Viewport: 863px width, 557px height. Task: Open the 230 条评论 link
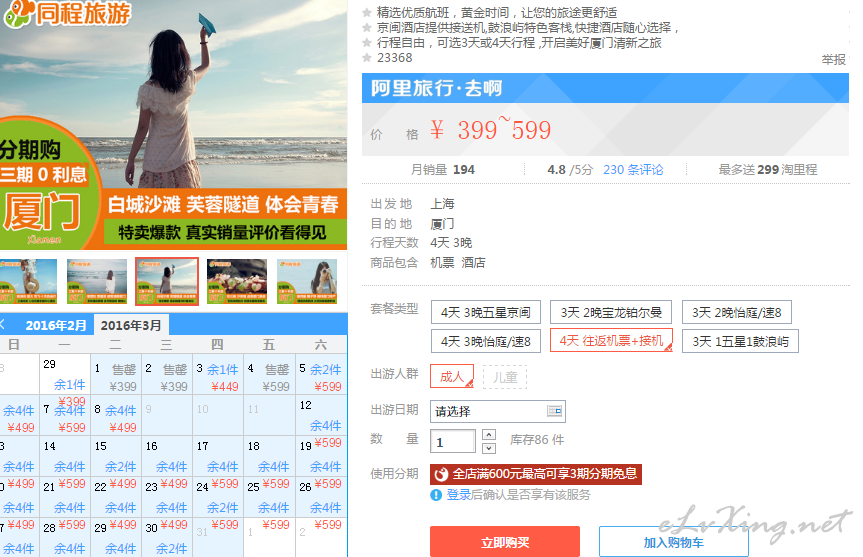coord(633,170)
